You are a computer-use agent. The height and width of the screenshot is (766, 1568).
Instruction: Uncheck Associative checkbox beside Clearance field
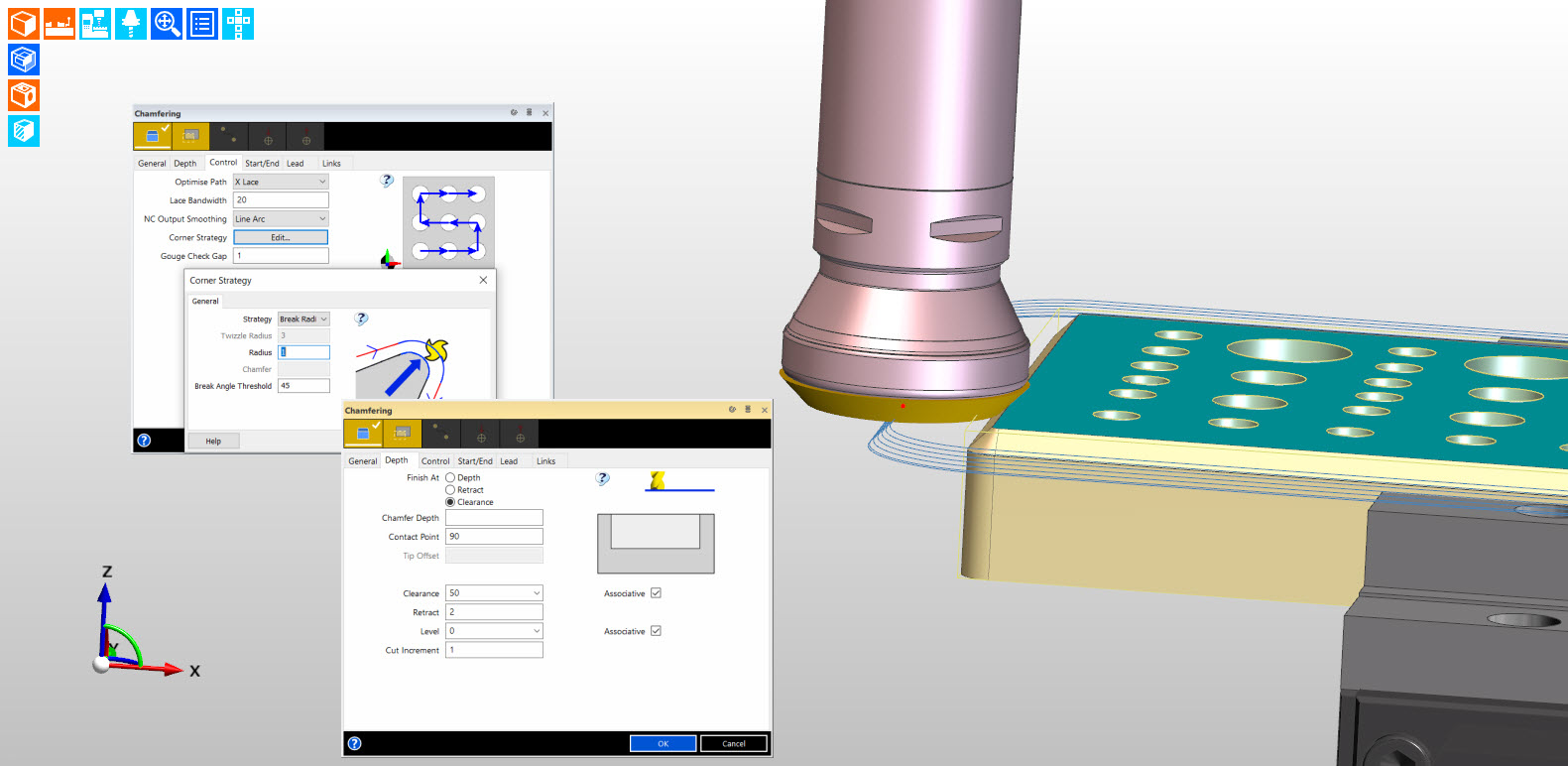(x=656, y=593)
